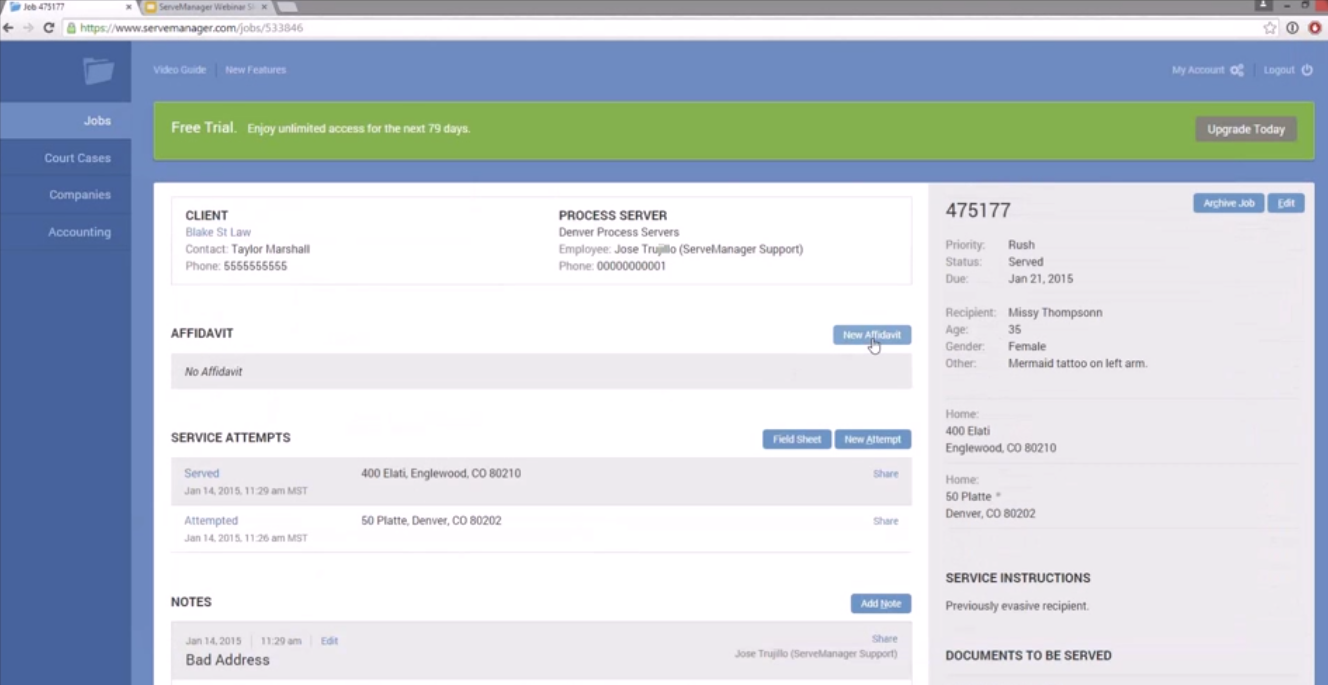Go to the Accounting section

click(79, 231)
